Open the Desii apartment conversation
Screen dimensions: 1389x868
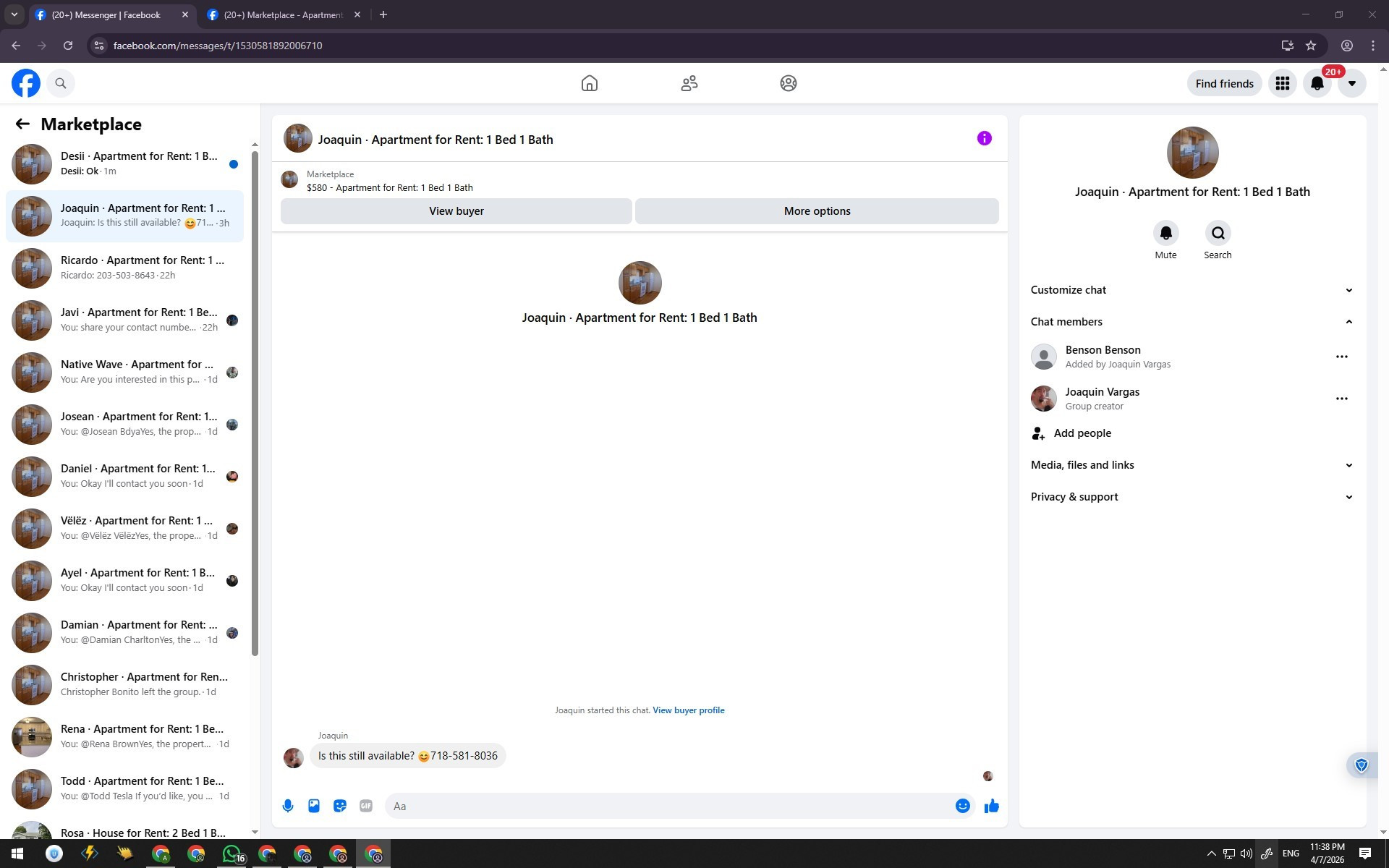tap(124, 163)
